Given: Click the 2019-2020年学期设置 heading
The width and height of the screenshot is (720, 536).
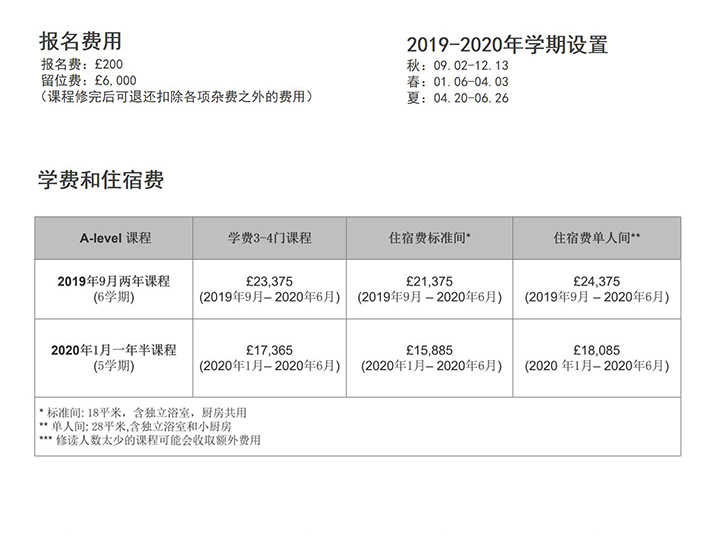Looking at the screenshot, I should pos(507,45).
